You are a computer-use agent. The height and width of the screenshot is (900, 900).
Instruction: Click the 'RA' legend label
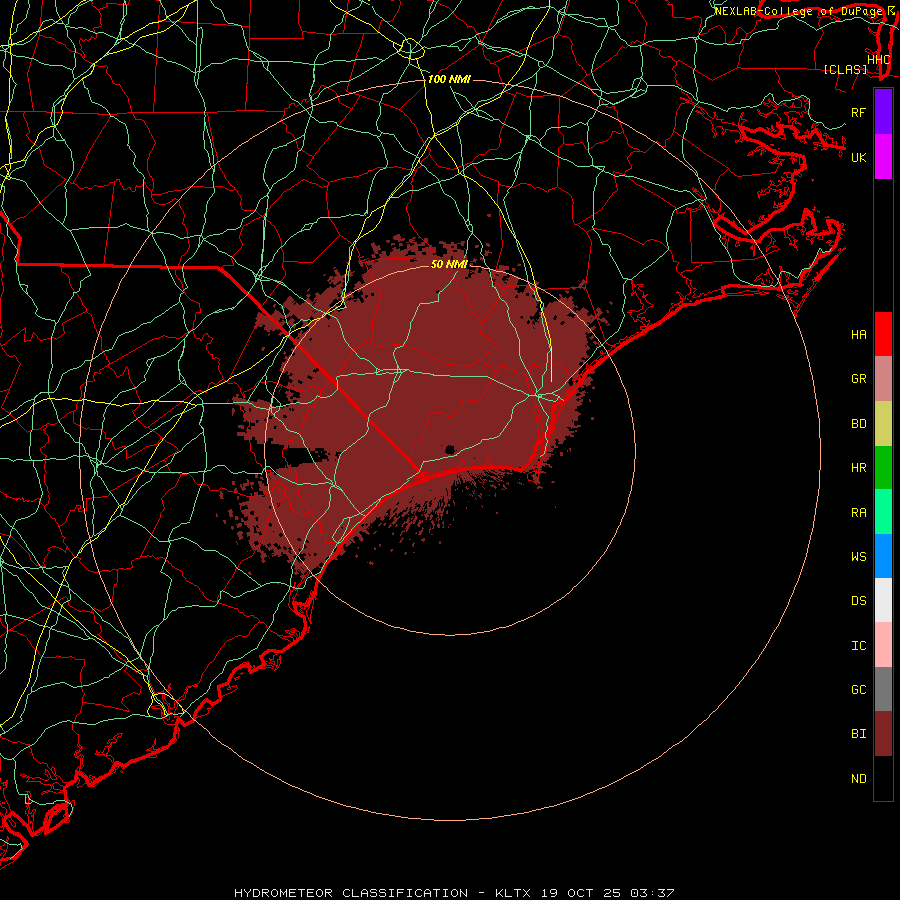point(858,513)
